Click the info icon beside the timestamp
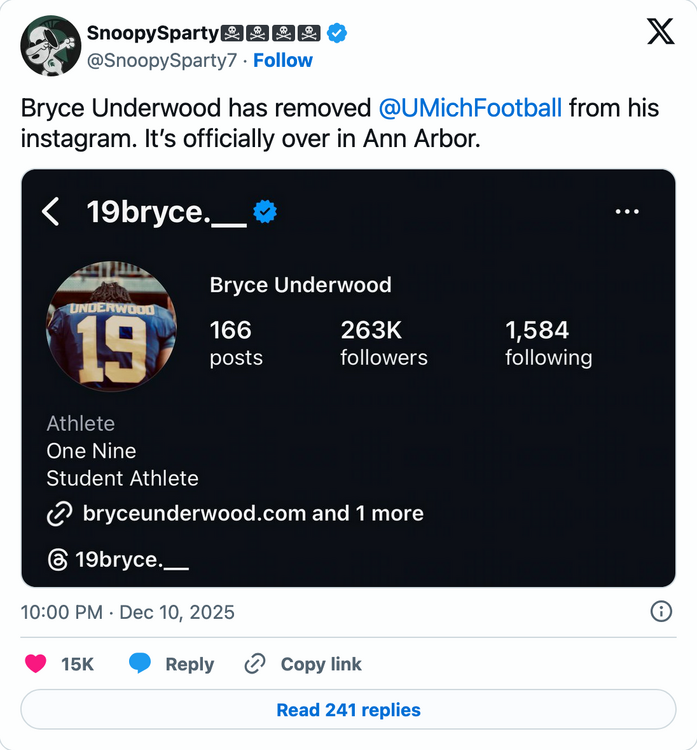Viewport: 697px width, 750px height. (x=661, y=611)
